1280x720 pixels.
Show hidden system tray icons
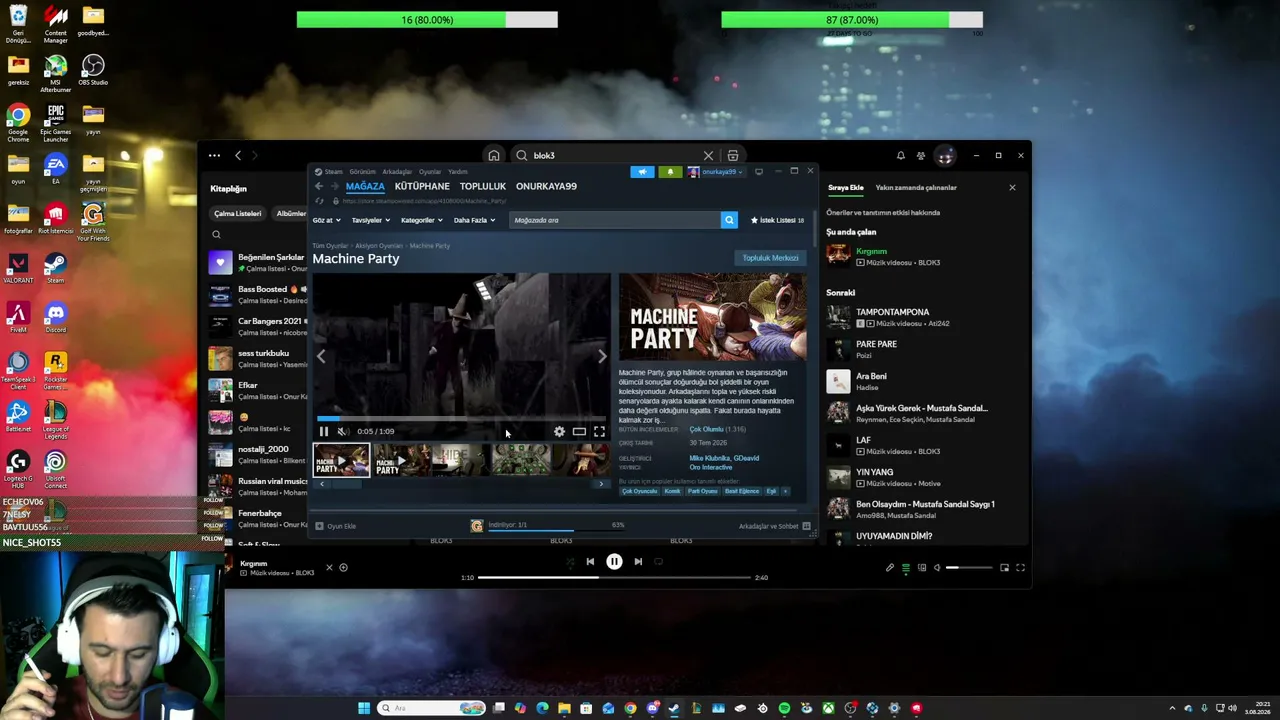(1173, 708)
